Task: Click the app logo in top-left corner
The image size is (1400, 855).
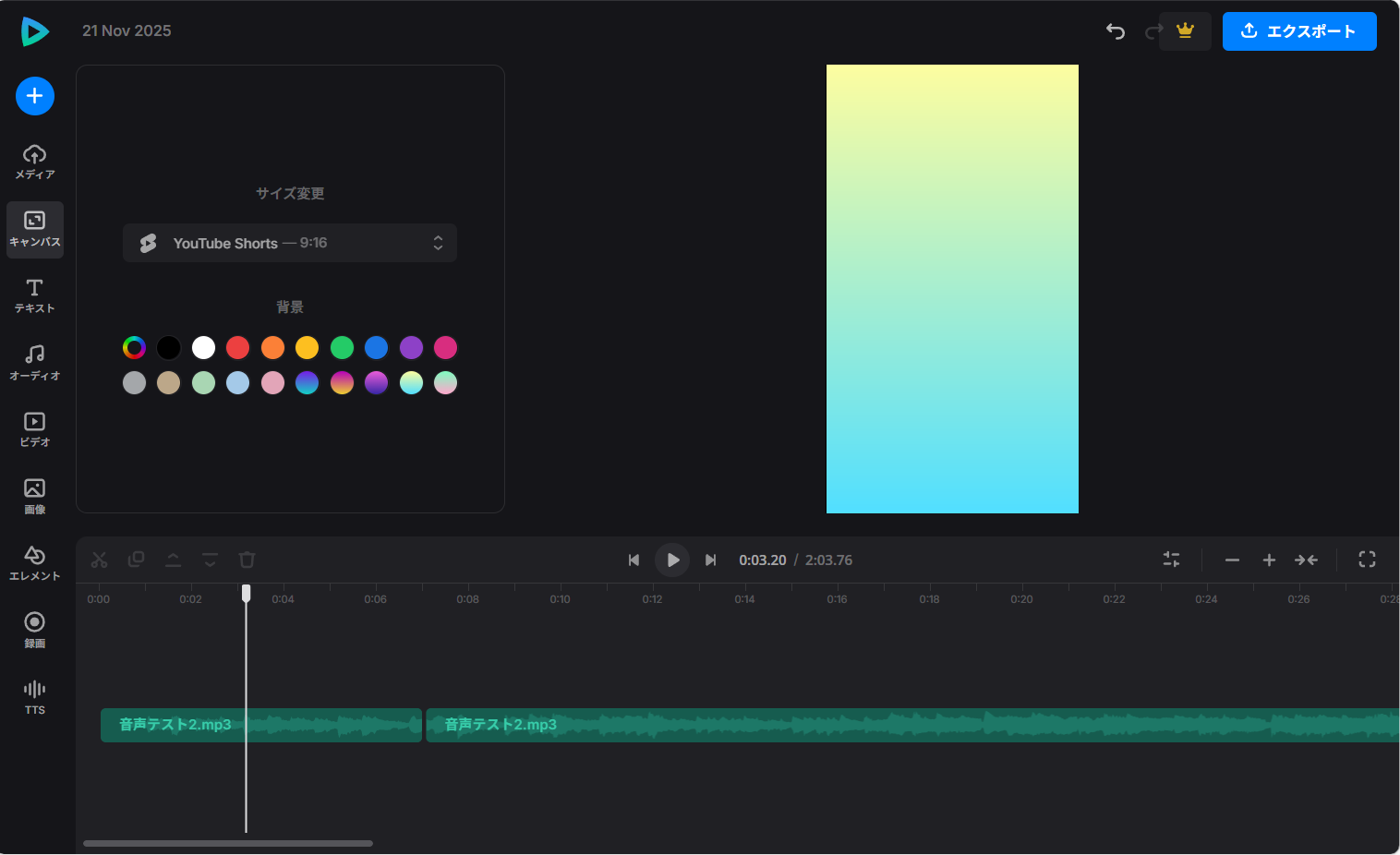Action: [x=35, y=31]
